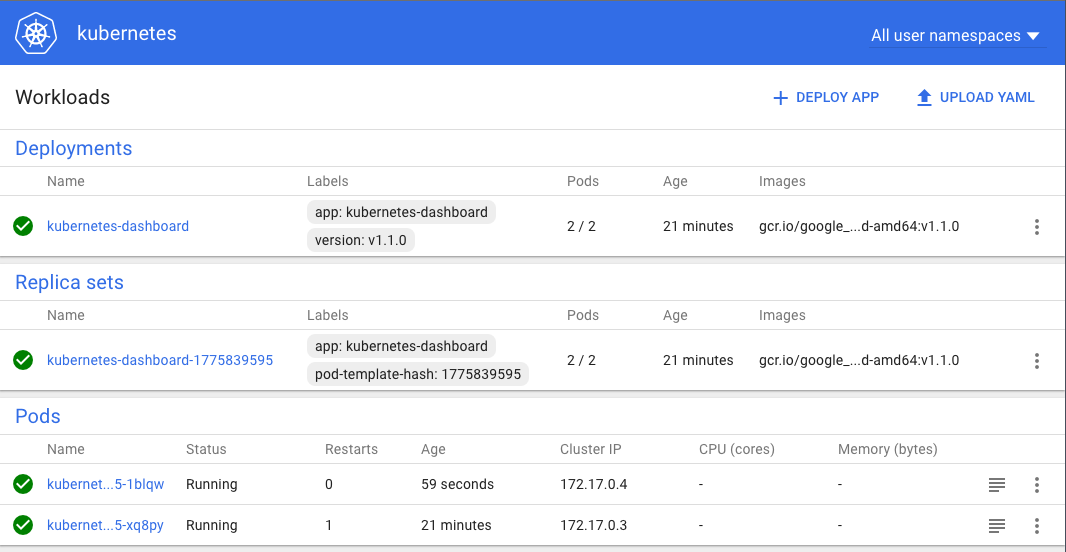The image size is (1066, 552).
Task: View logs icon for 5-1blqw pod
Action: [997, 485]
